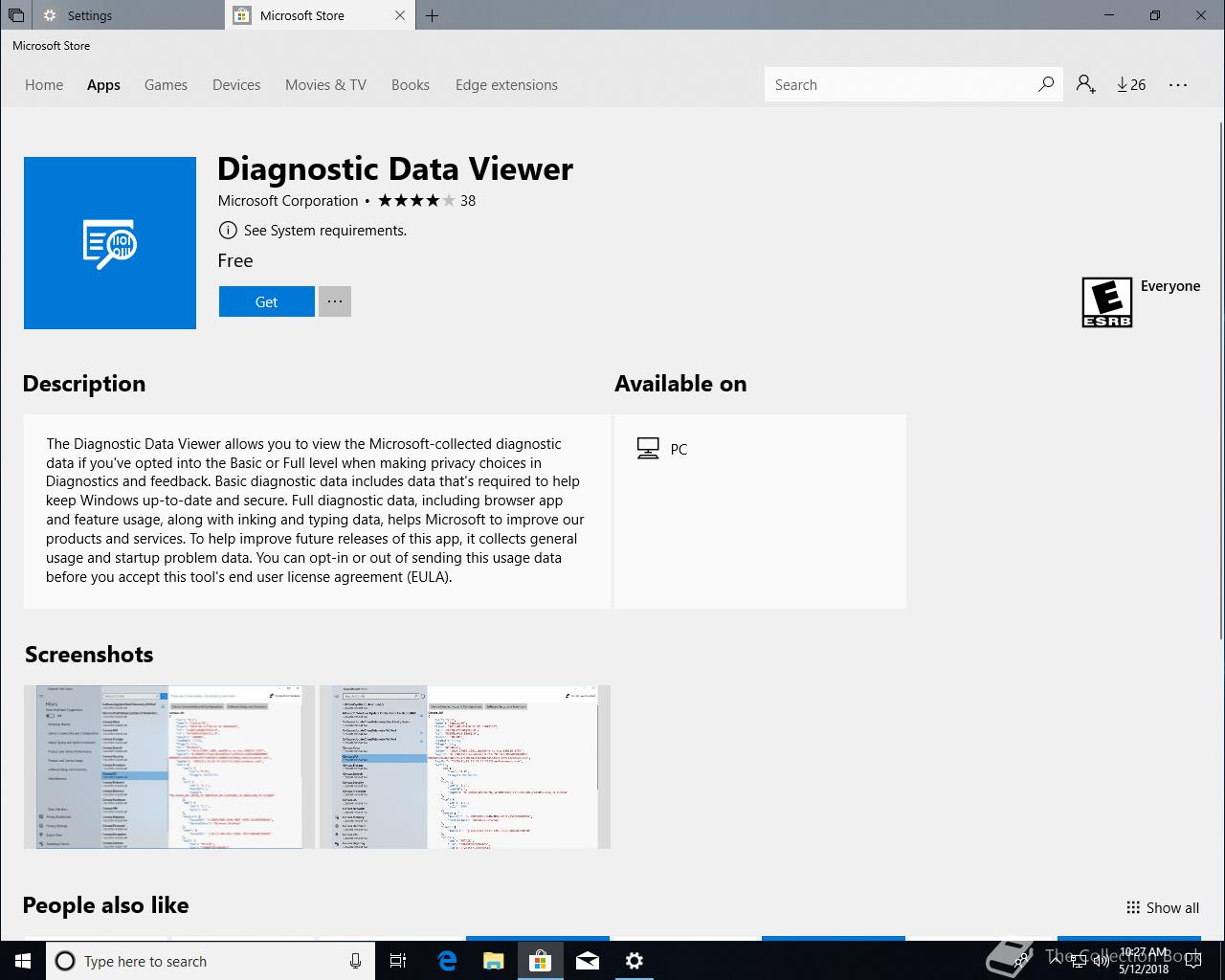Open See System requirements link

click(325, 231)
